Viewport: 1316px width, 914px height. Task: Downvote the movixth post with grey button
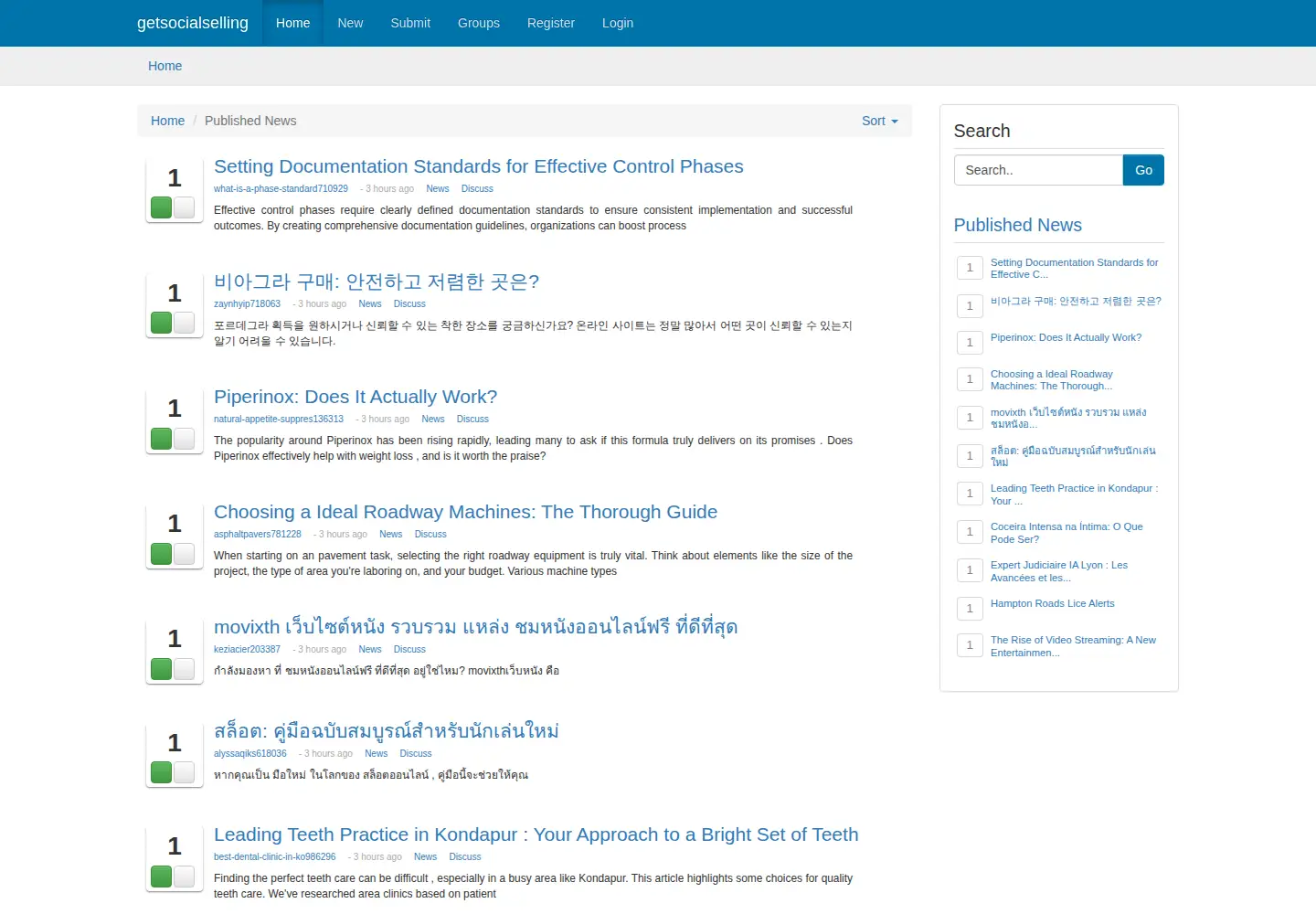coord(184,668)
